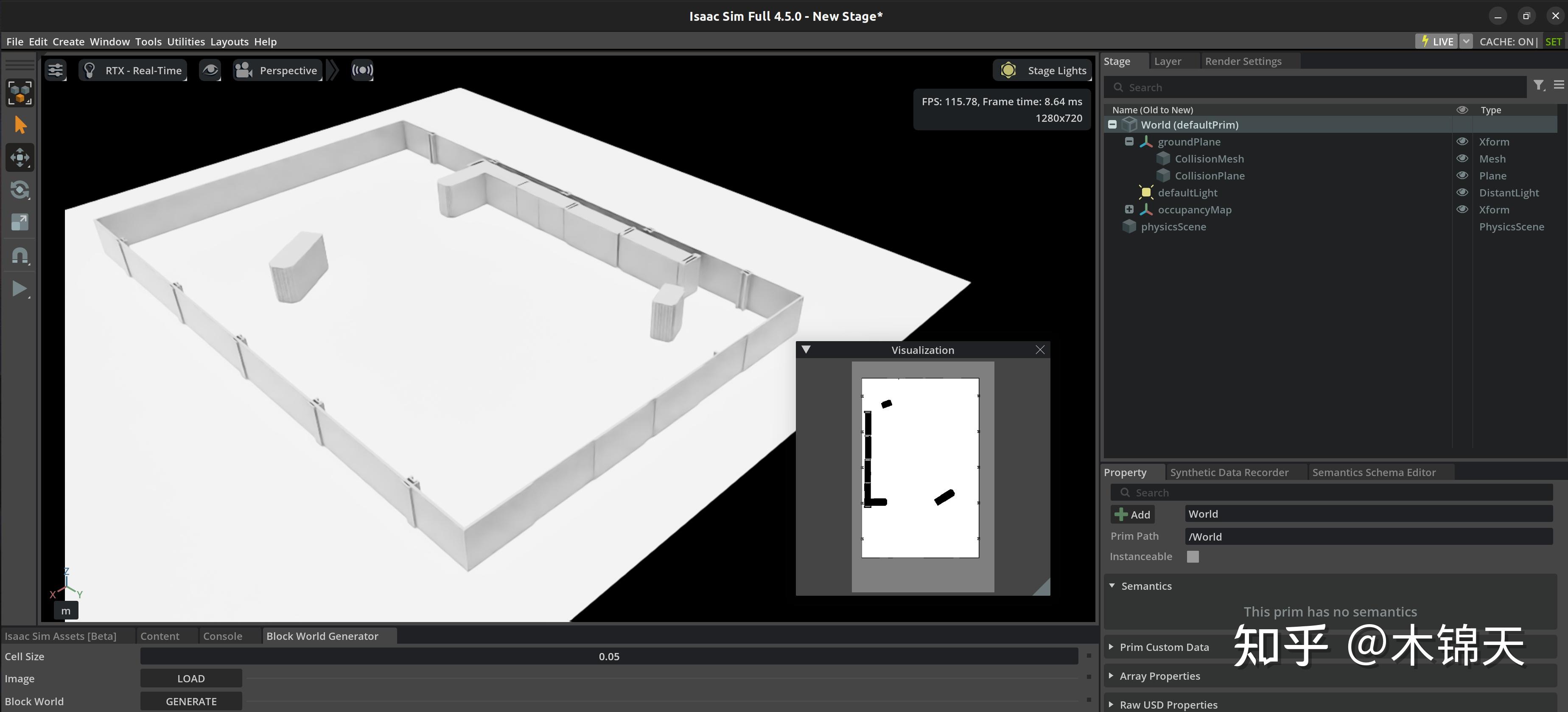This screenshot has height=712, width=1568.
Task: Open the viewport settings icon
Action: (x=55, y=70)
